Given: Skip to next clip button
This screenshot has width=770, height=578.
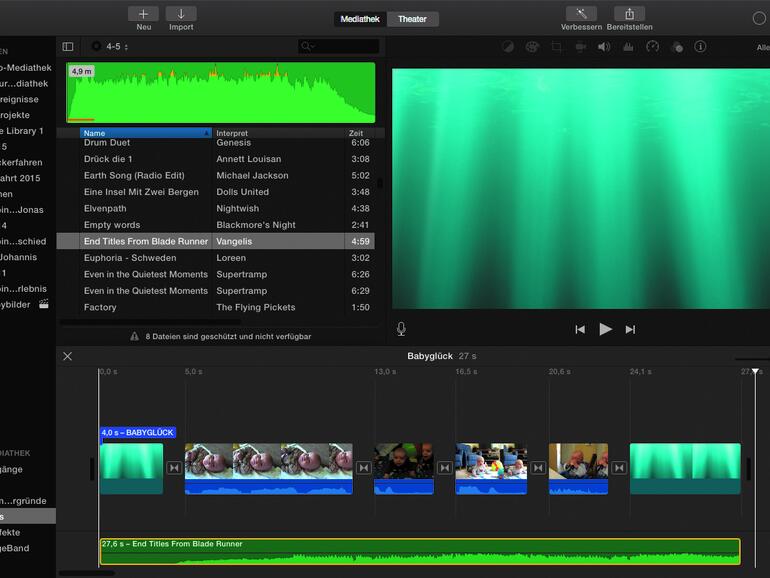Looking at the screenshot, I should click(630, 329).
